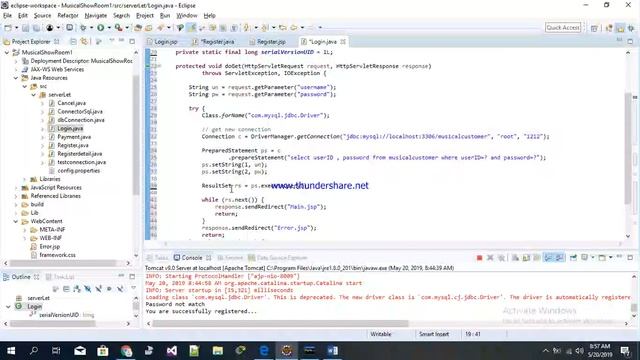Collapse the WebContent folder
640x360 pixels.
(16, 221)
